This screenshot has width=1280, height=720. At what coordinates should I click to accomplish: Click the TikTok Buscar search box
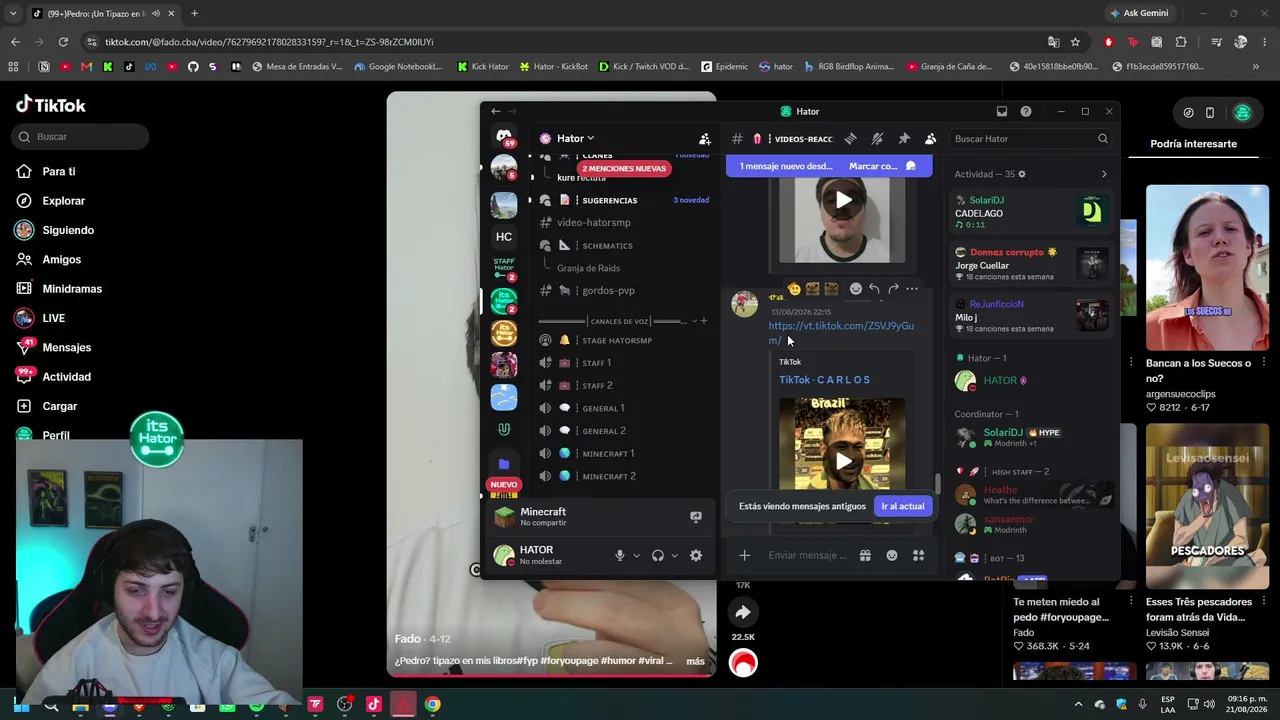click(x=82, y=137)
